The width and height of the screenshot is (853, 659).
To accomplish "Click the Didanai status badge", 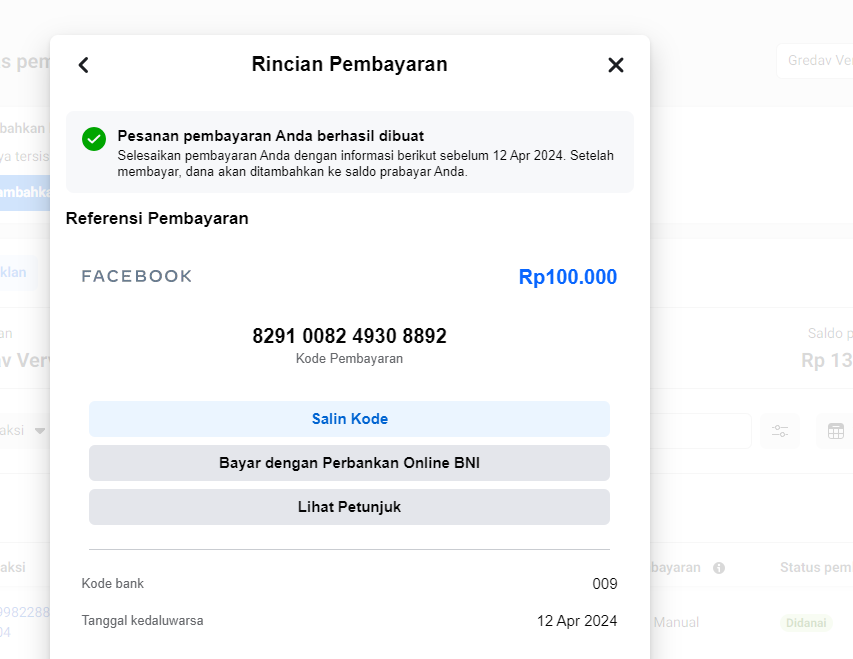I will click(x=806, y=623).
